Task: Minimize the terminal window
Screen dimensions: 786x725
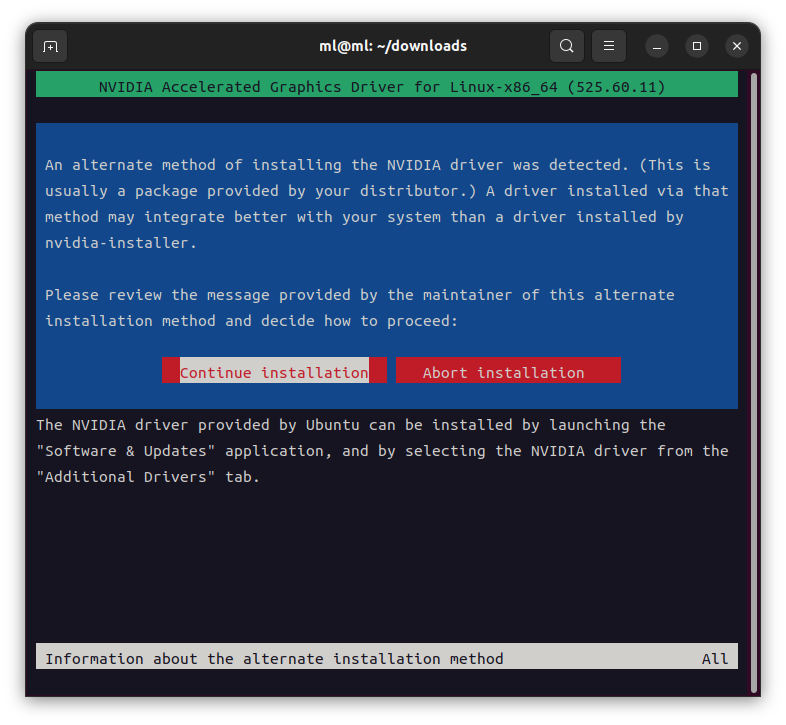Action: pos(657,46)
